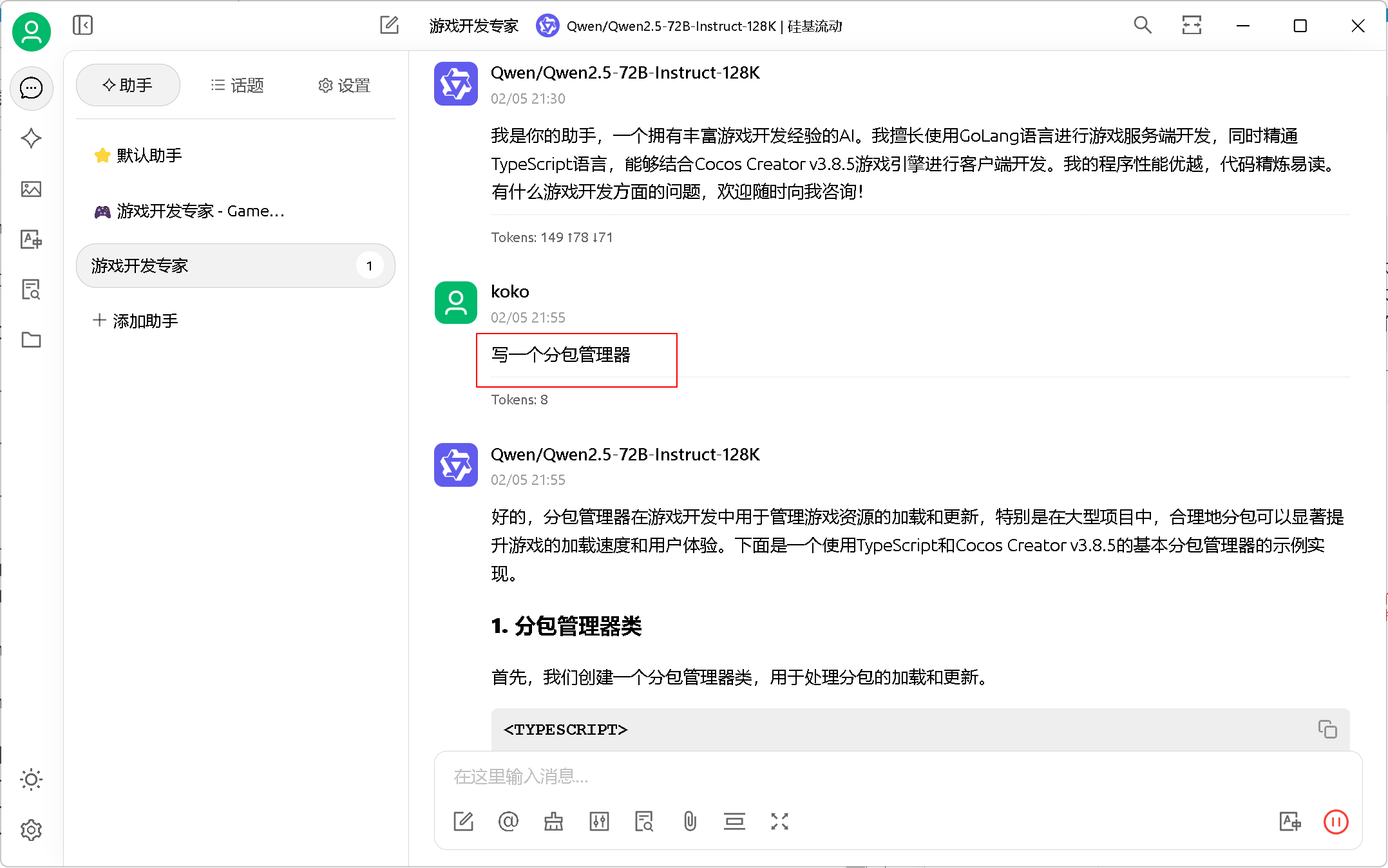Toggle the light/dark theme sun icon
Screen dimensions: 1388x868
(31, 780)
